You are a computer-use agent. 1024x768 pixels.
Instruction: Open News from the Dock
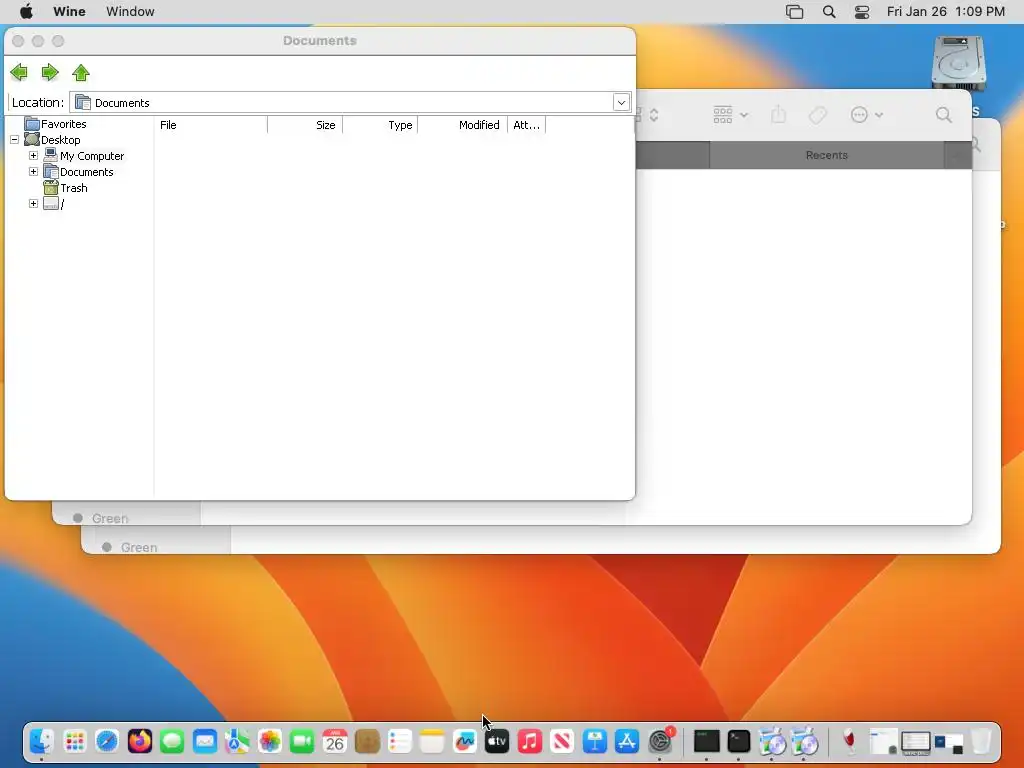pos(562,742)
